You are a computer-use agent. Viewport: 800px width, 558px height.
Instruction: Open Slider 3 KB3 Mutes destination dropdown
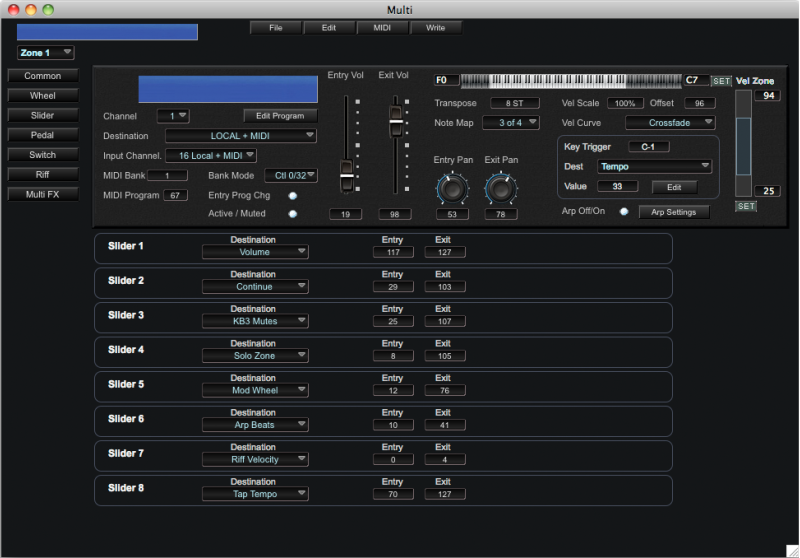tap(255, 321)
